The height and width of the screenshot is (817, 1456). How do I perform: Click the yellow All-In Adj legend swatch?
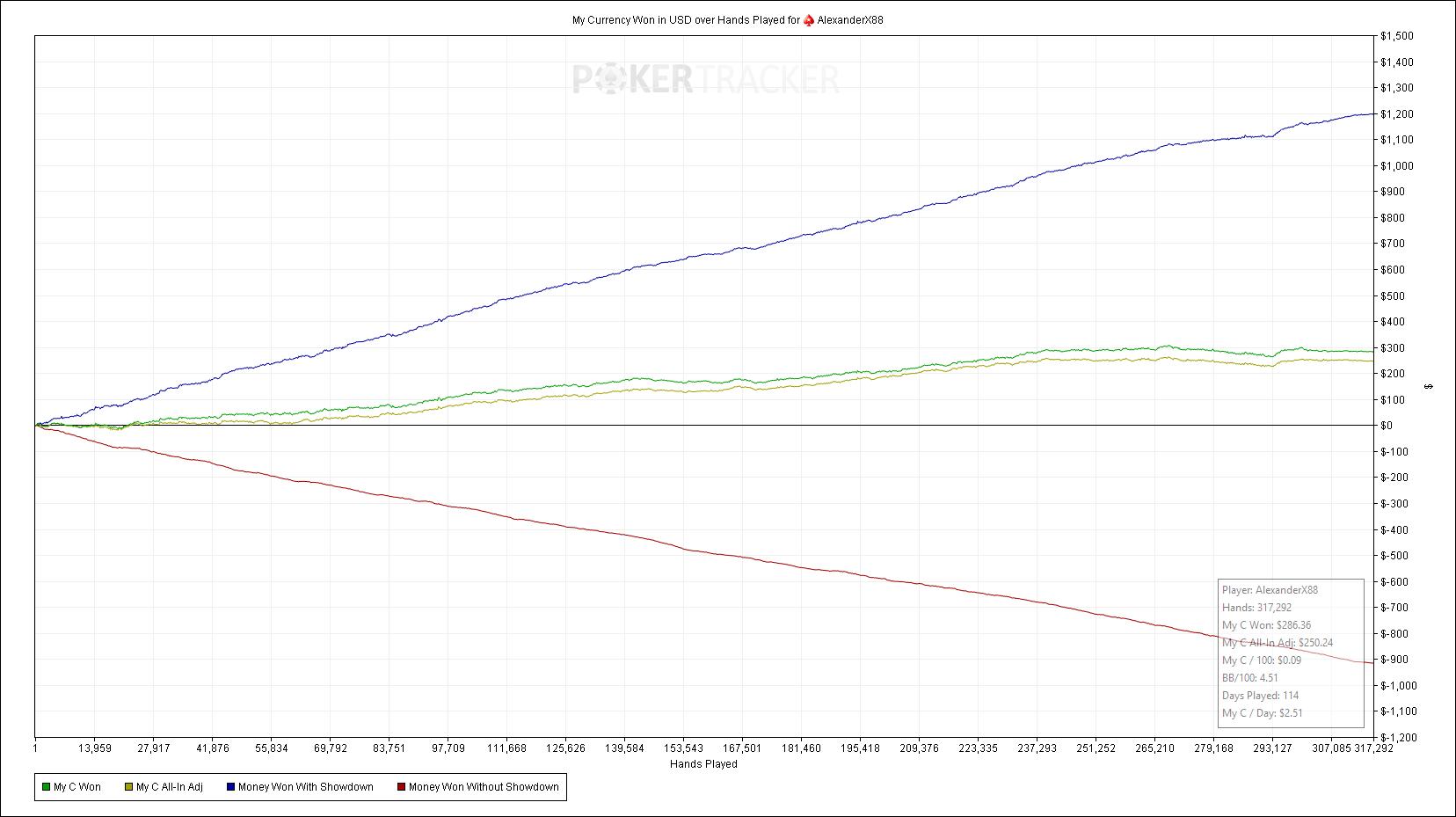[128, 787]
